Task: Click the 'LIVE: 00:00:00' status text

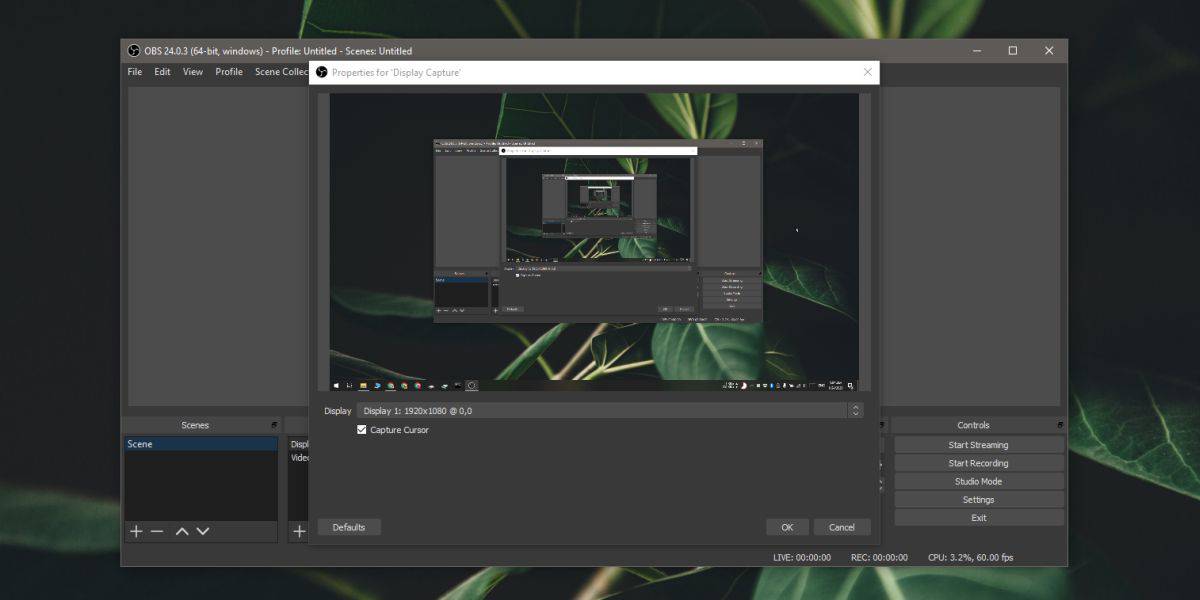Action: pyautogui.click(x=802, y=557)
